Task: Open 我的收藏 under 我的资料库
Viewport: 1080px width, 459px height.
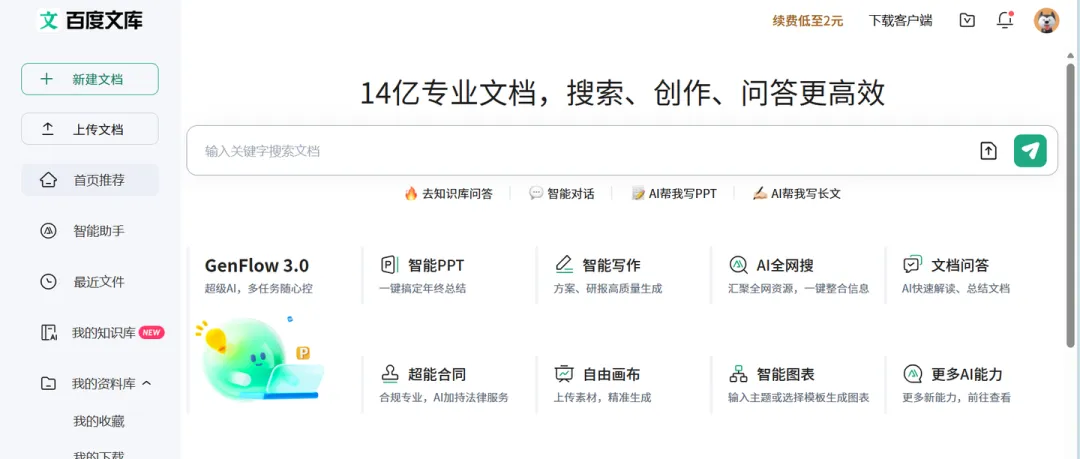Action: [x=98, y=421]
